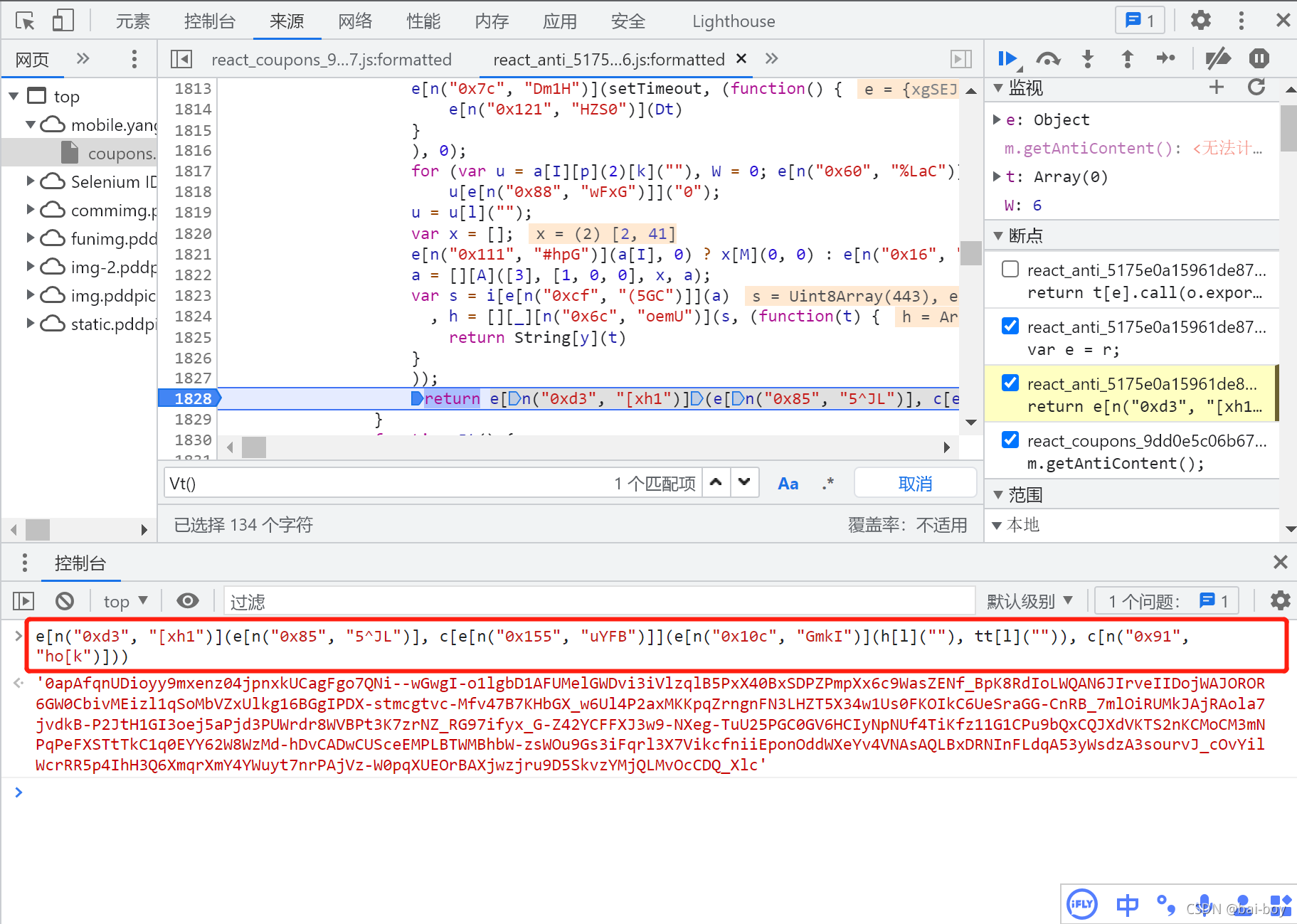Open the issues badge showing 1

1140,21
